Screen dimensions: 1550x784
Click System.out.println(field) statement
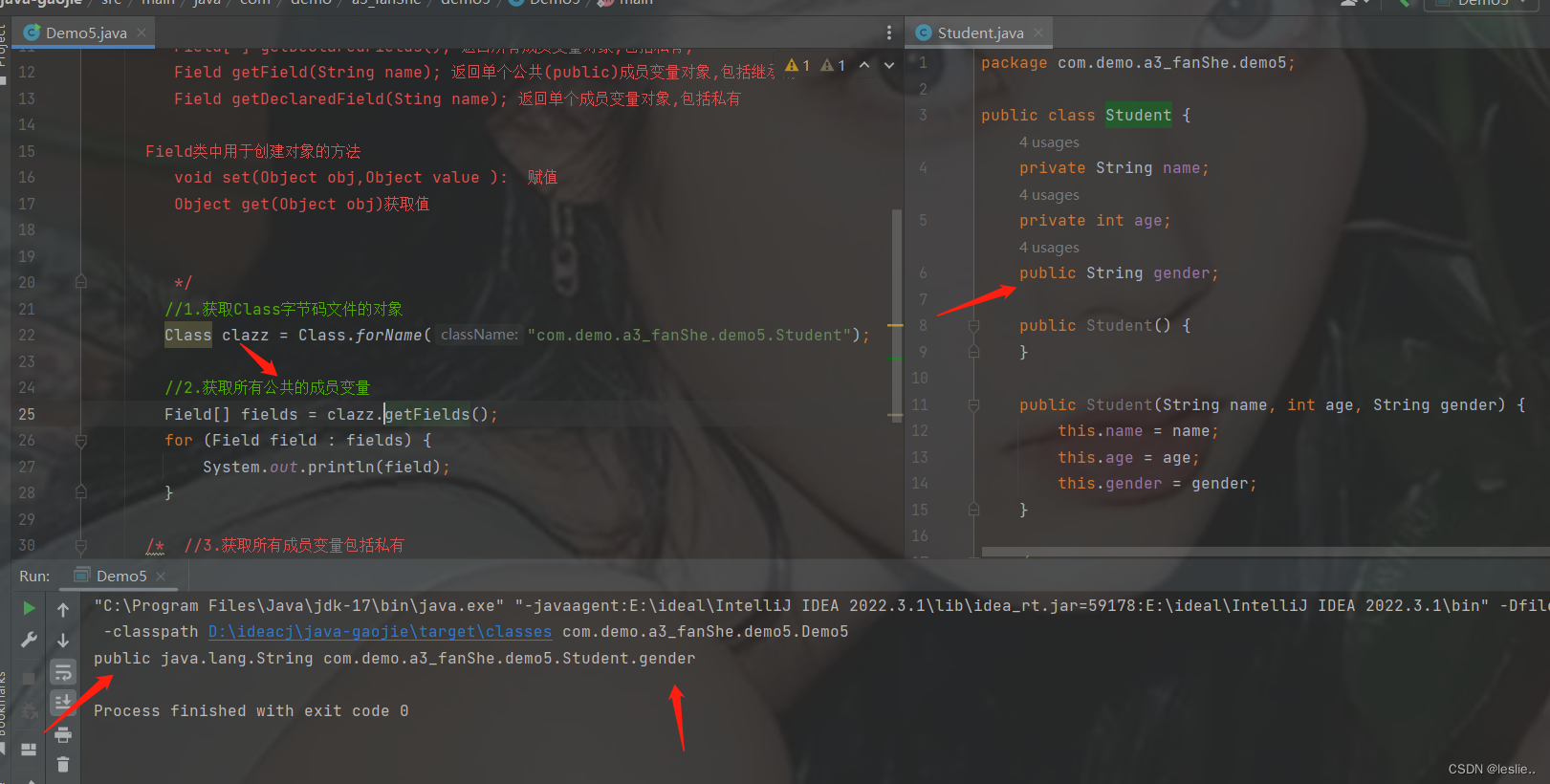326,467
